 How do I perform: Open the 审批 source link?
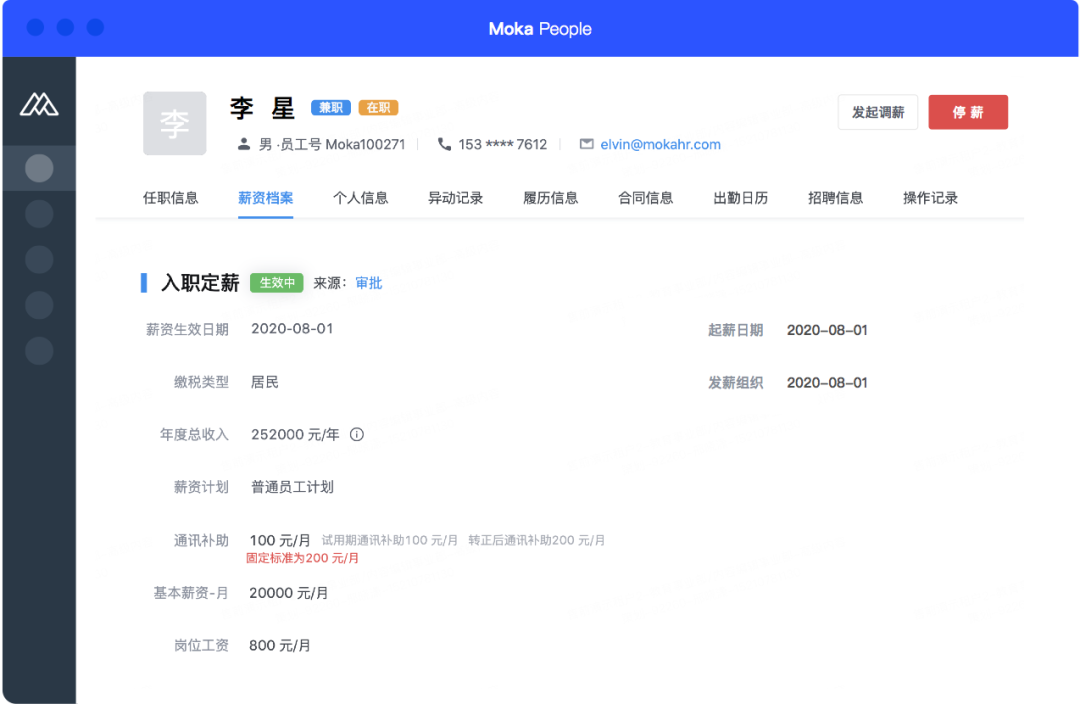pos(369,283)
